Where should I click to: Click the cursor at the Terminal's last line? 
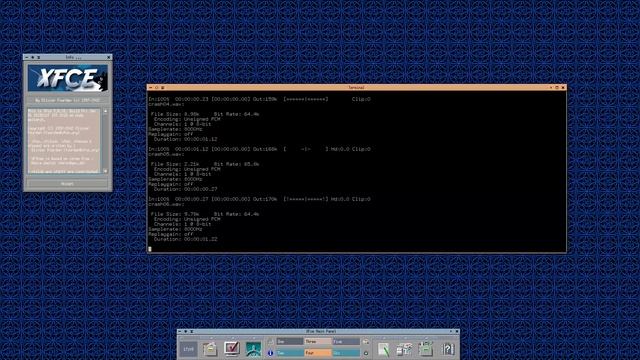pos(150,249)
